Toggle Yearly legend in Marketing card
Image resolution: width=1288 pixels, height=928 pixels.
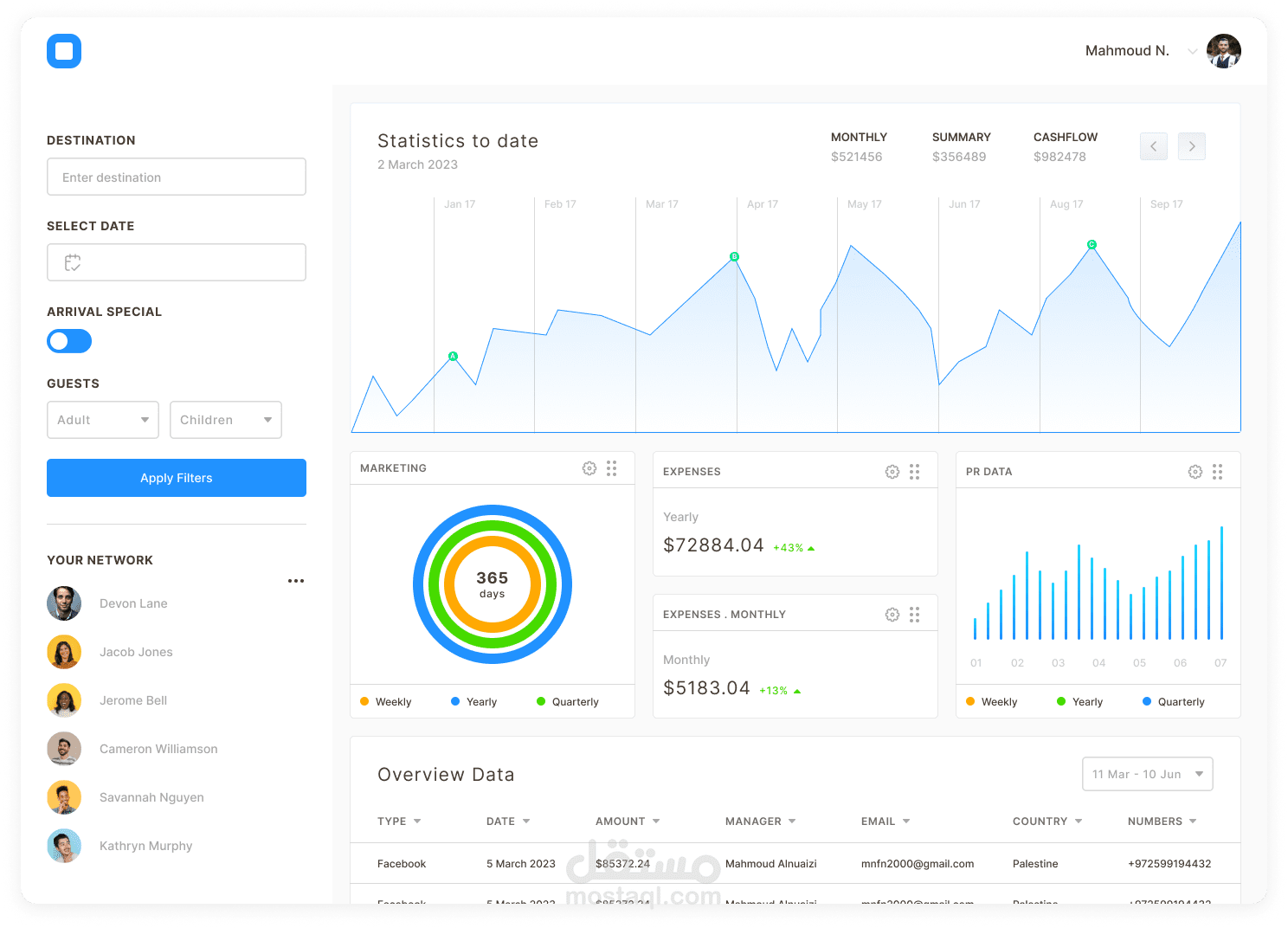[x=474, y=702]
